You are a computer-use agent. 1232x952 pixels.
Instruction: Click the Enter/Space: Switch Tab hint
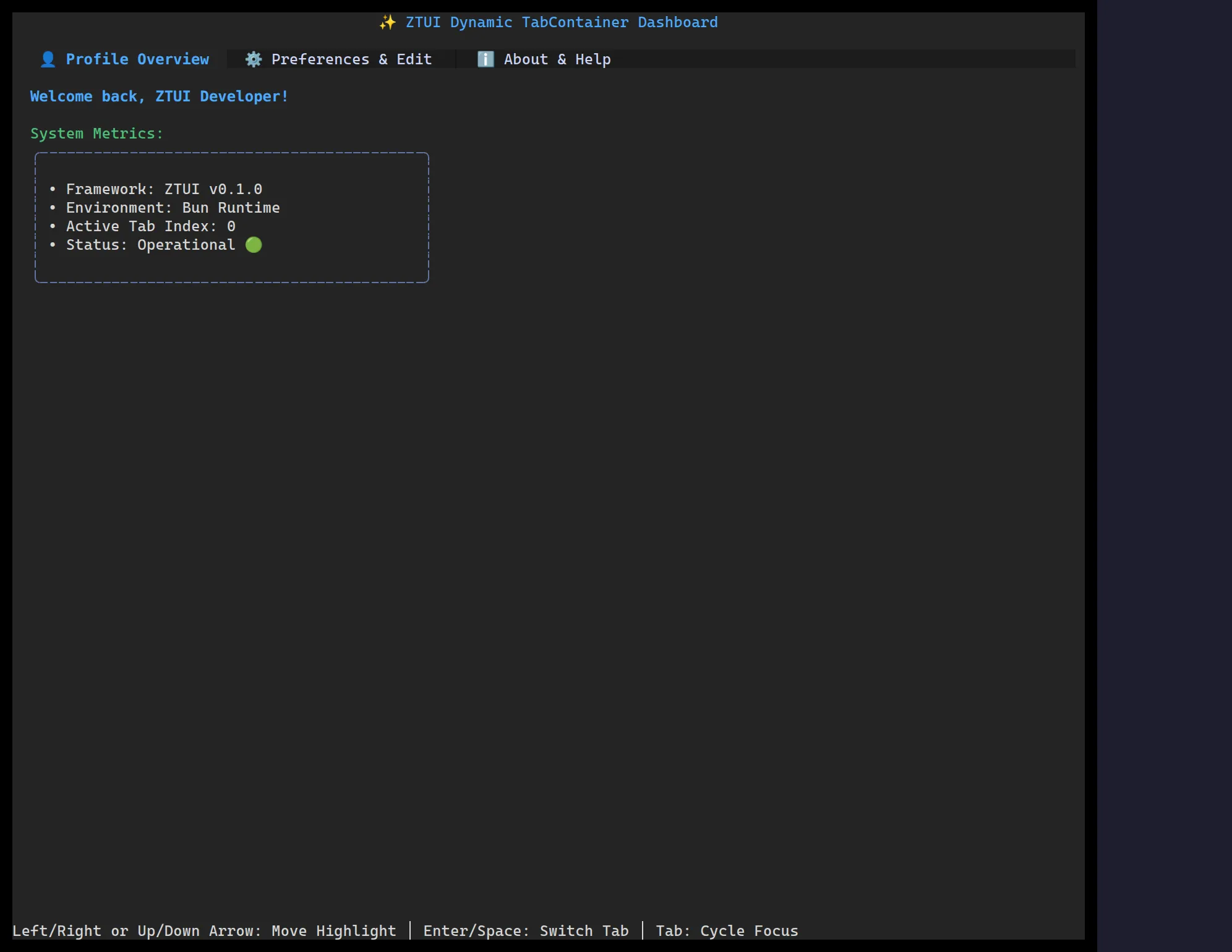[x=526, y=931]
